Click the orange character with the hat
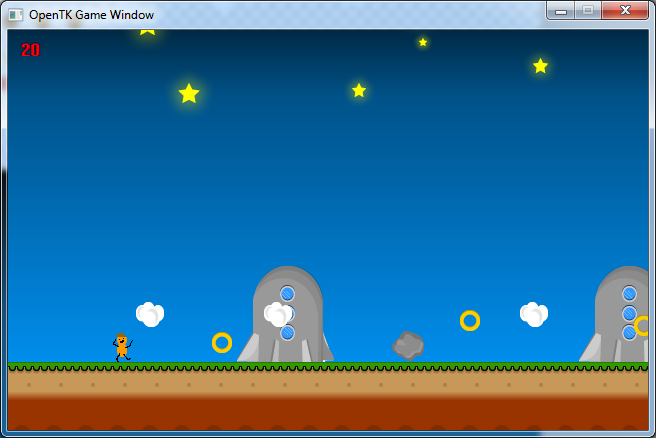This screenshot has height=438, width=656. [x=122, y=347]
